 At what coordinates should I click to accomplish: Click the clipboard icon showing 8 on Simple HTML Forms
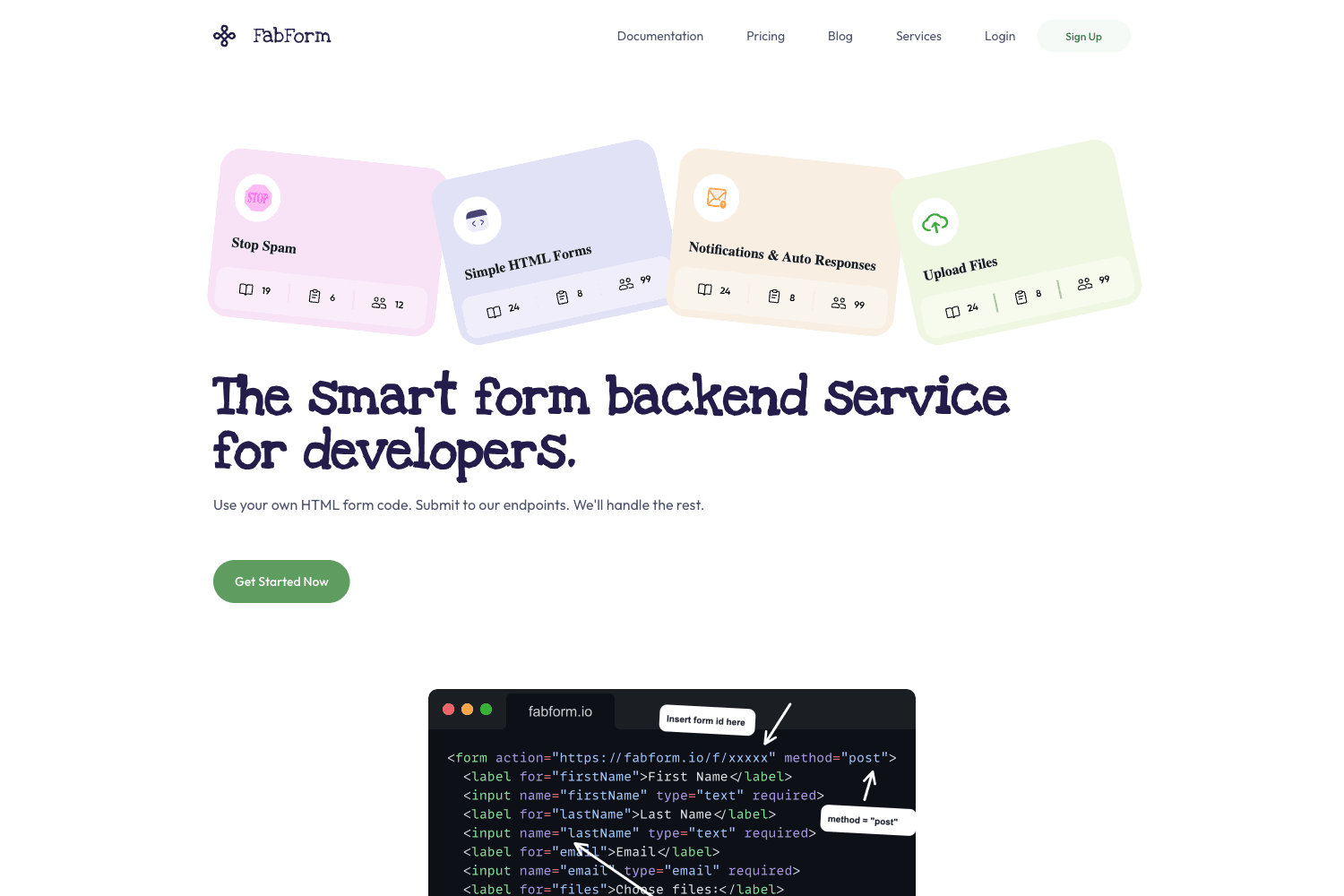click(x=563, y=296)
